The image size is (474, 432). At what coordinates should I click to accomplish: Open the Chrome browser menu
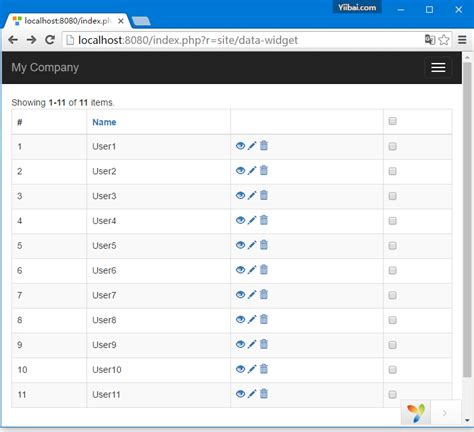[462, 40]
